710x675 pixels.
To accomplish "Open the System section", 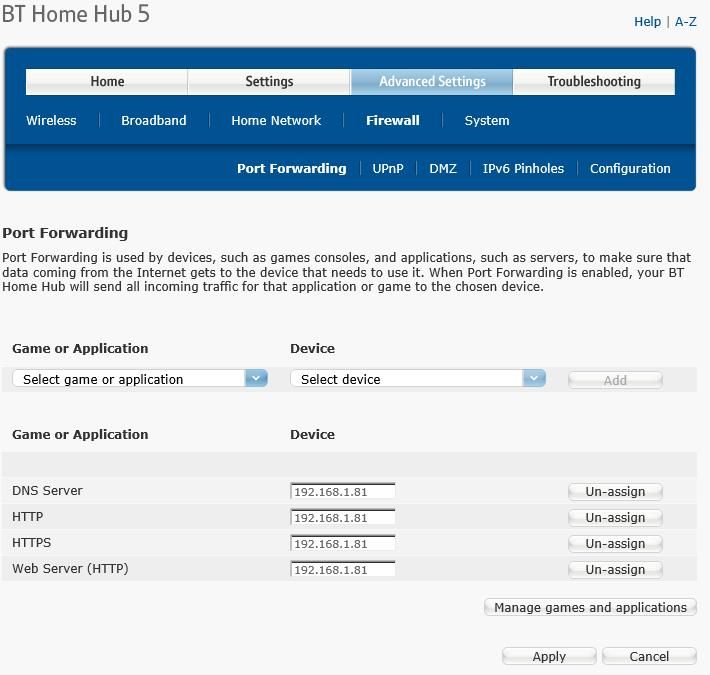I will click(487, 120).
